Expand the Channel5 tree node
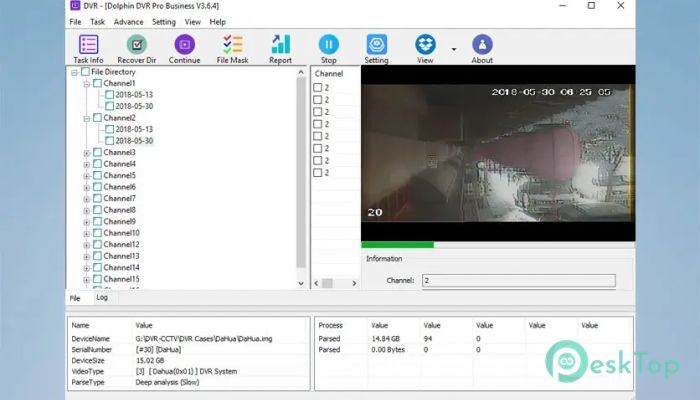The width and height of the screenshot is (700, 400). pos(87,176)
